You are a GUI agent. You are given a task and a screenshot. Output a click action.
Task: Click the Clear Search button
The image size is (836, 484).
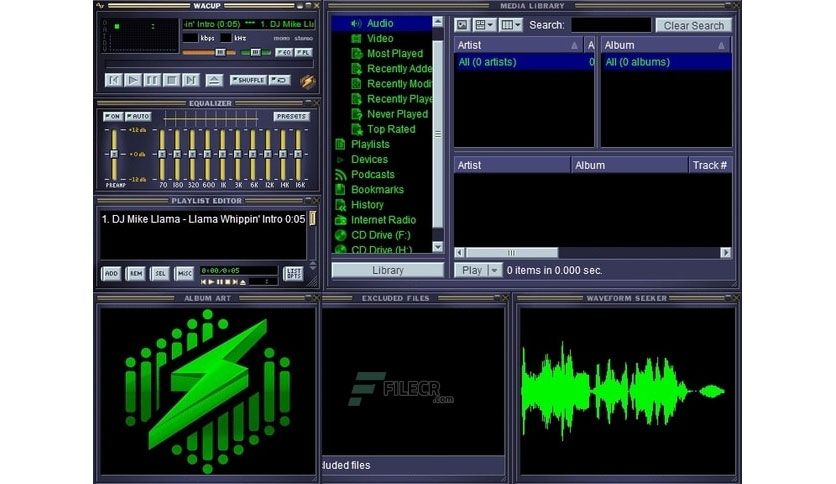coord(693,25)
